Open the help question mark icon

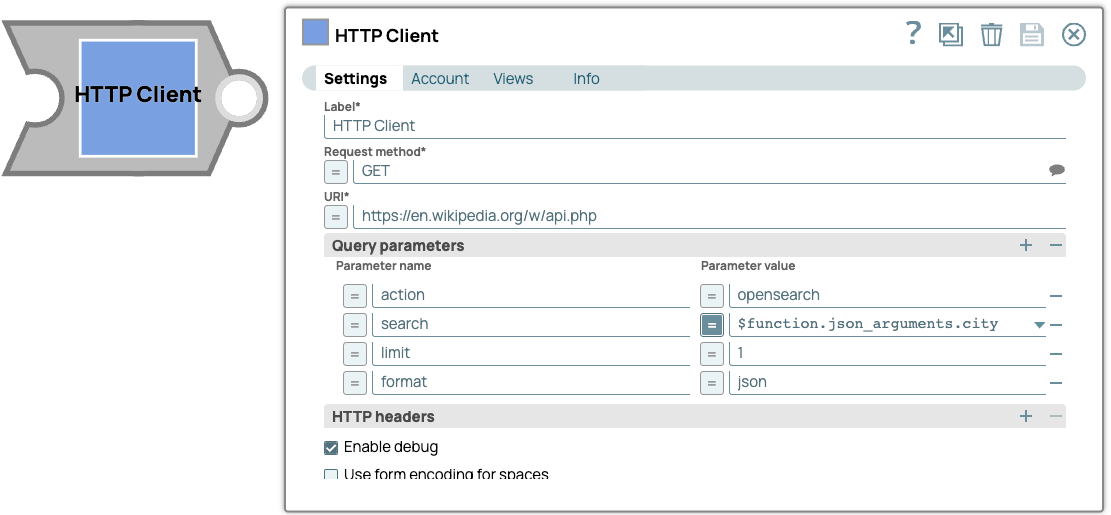point(912,34)
